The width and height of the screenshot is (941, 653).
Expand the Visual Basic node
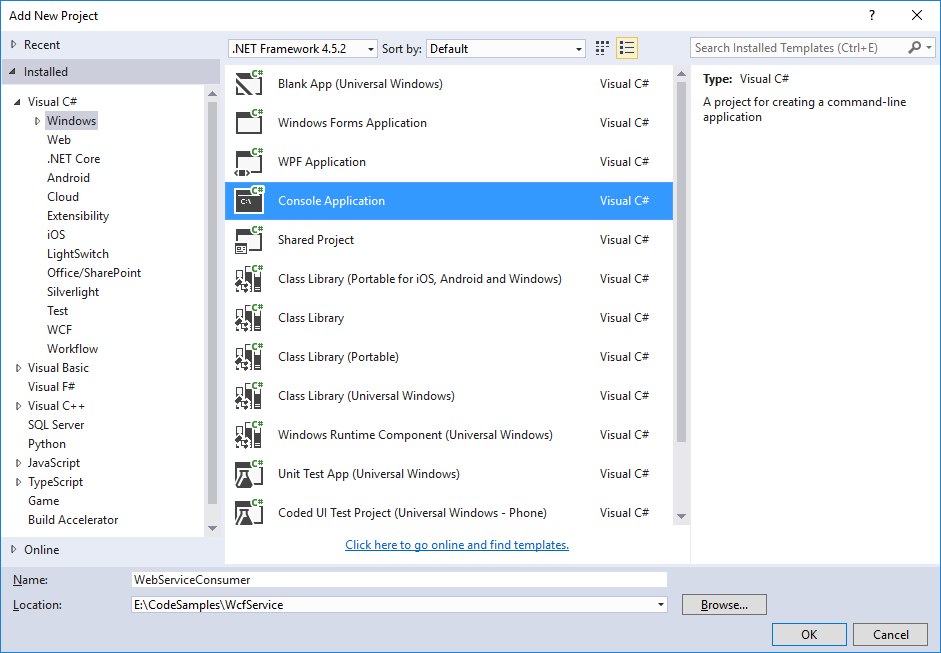tap(19, 368)
